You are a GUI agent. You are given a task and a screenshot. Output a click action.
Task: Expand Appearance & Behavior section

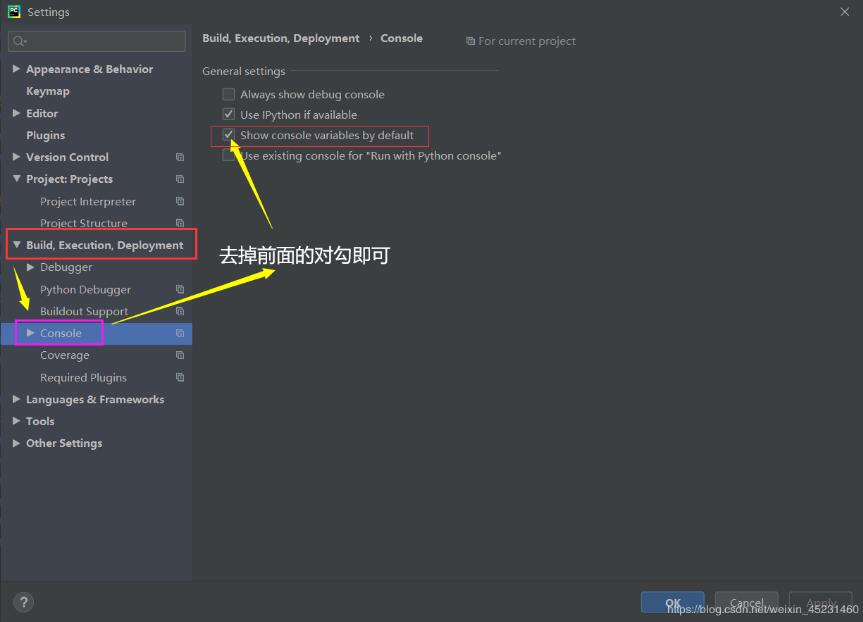pyautogui.click(x=17, y=69)
